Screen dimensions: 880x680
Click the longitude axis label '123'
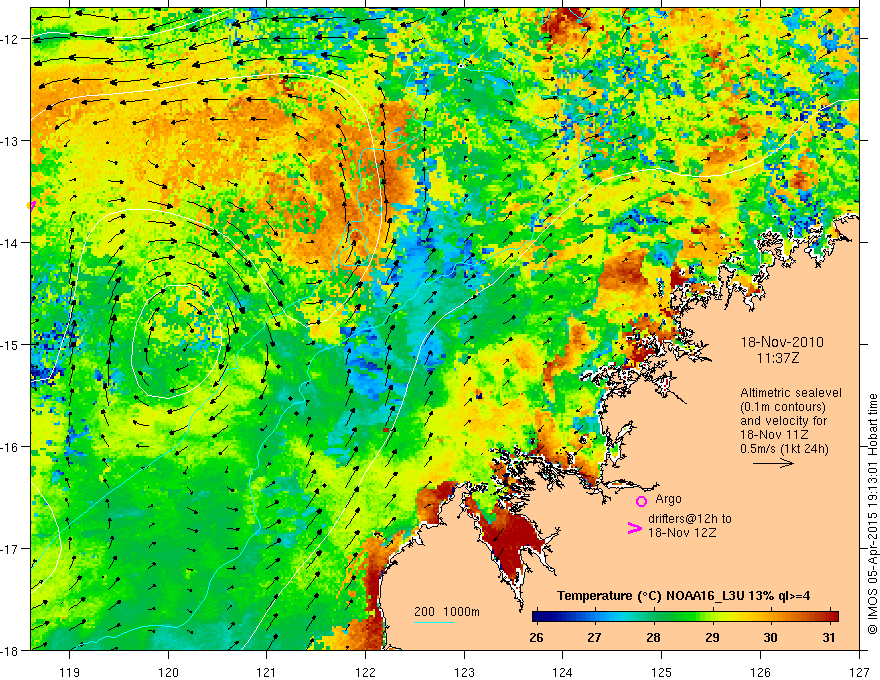(464, 672)
